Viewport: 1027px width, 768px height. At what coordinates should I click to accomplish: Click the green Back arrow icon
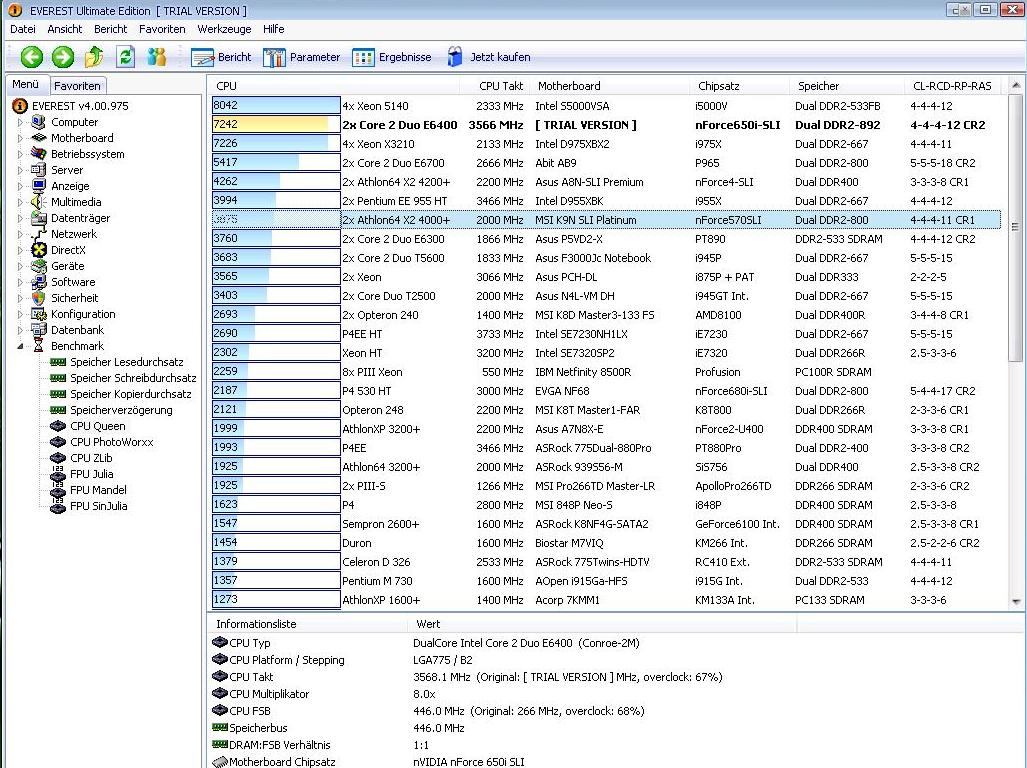point(31,57)
